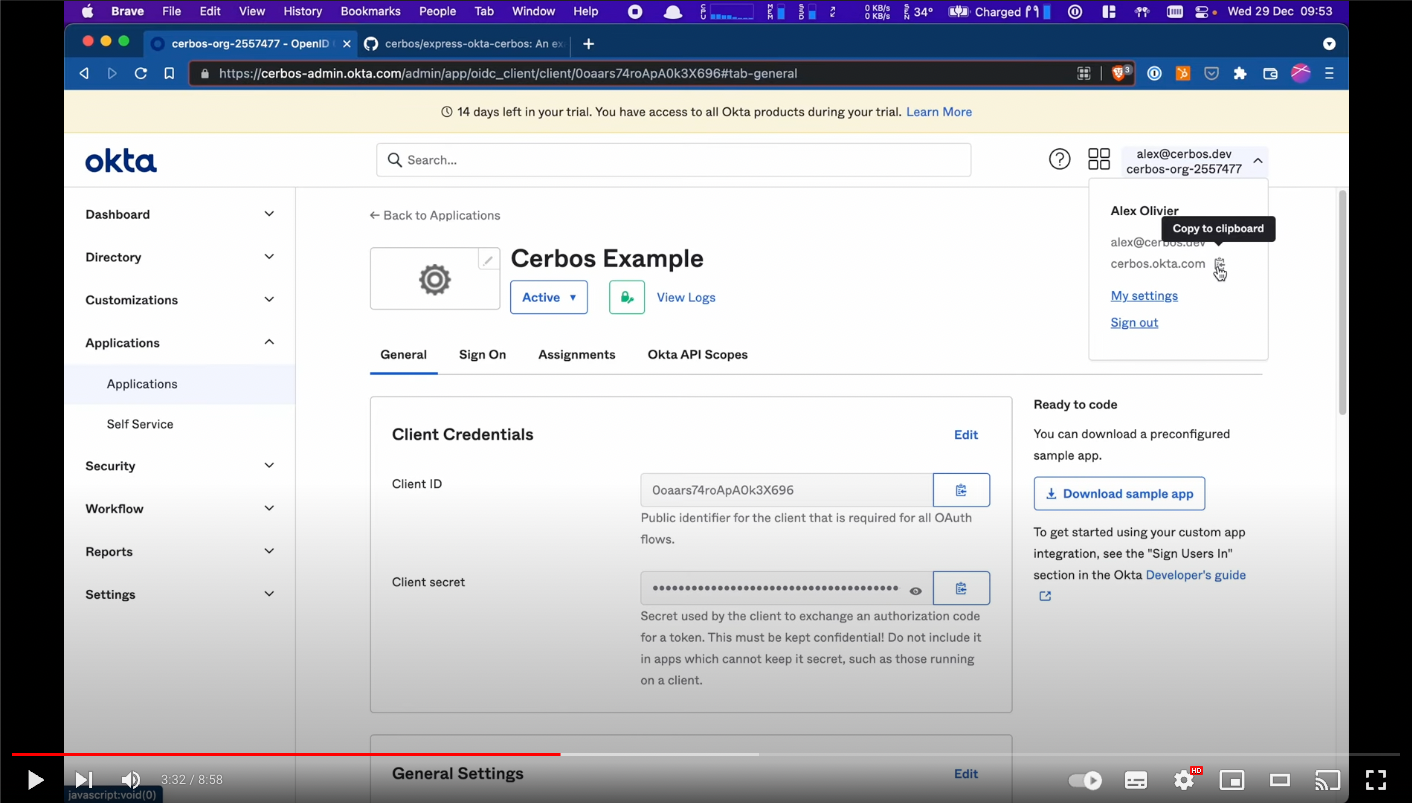Open the Apple menu
The height and width of the screenshot is (803, 1412).
point(87,11)
